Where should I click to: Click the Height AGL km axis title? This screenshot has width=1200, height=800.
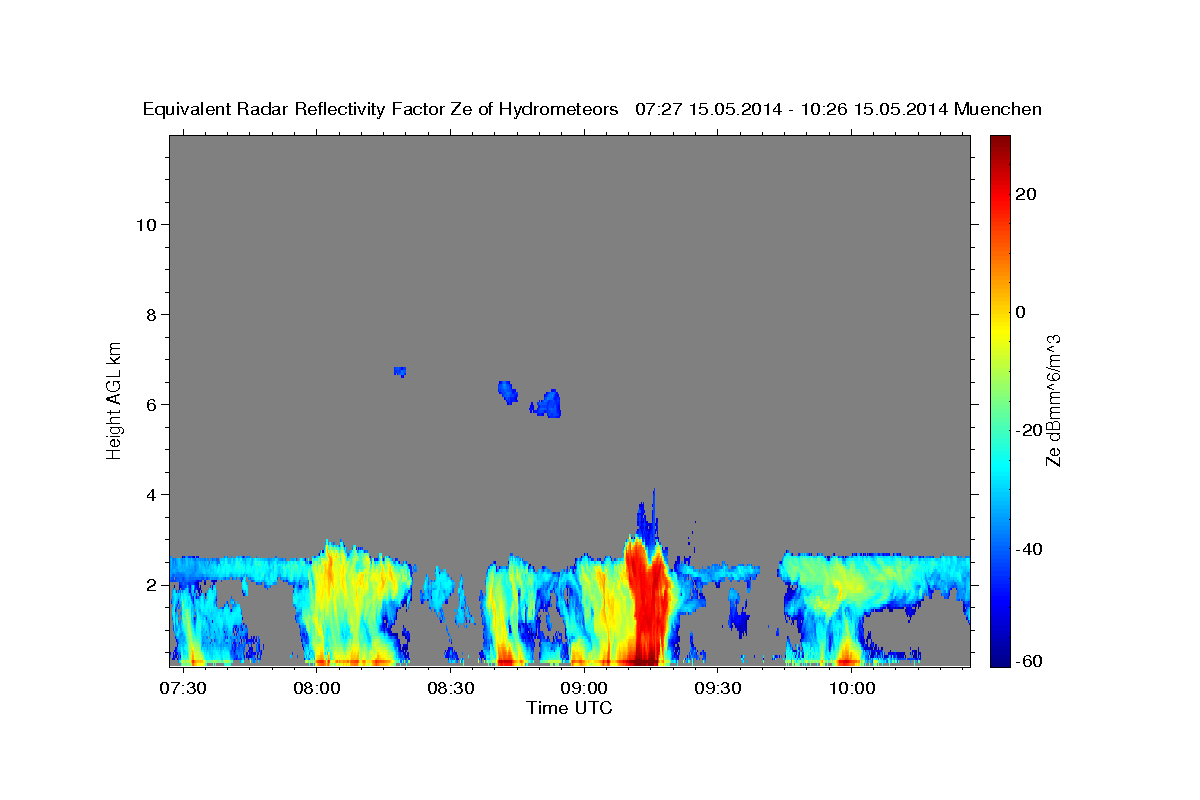(x=115, y=399)
